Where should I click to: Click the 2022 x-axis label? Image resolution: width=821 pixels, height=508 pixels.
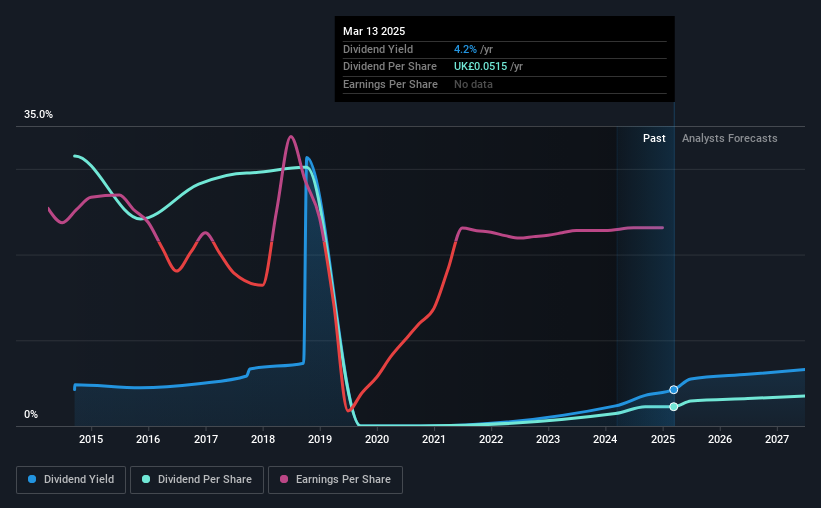pos(491,439)
